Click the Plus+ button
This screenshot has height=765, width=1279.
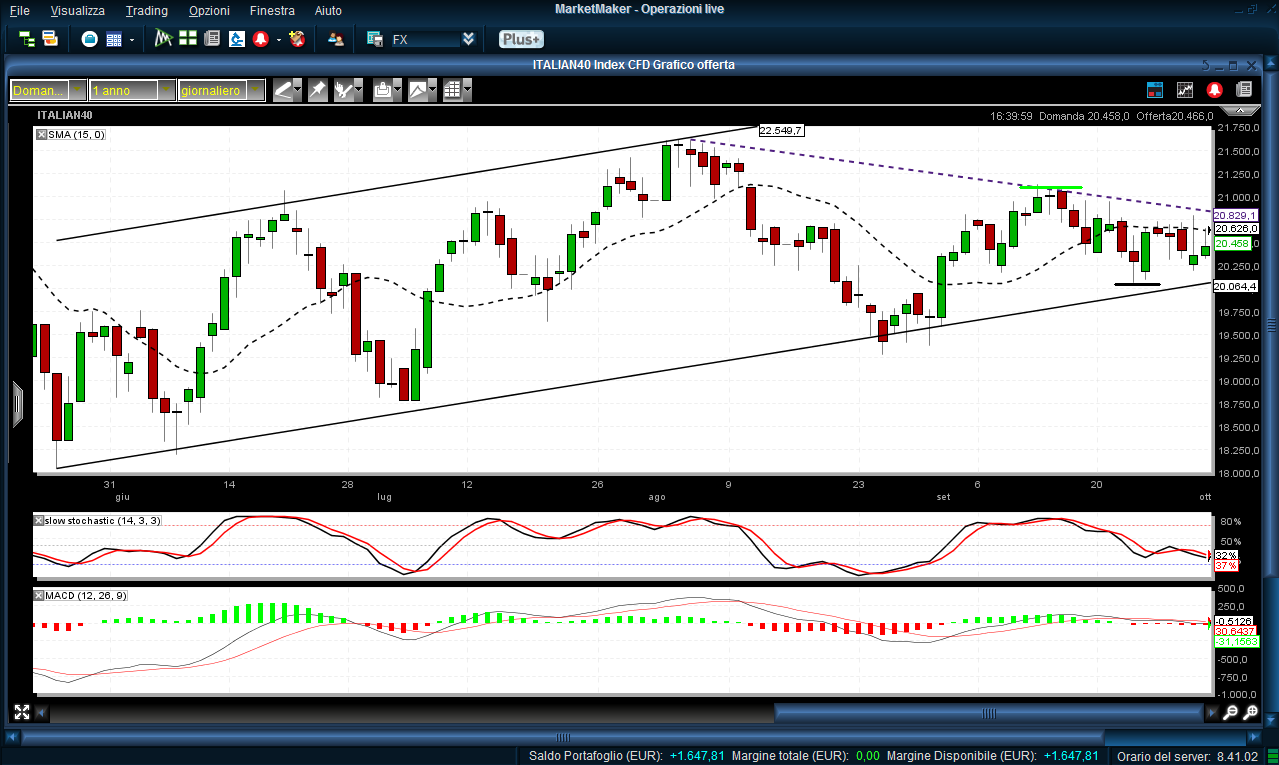(x=521, y=39)
